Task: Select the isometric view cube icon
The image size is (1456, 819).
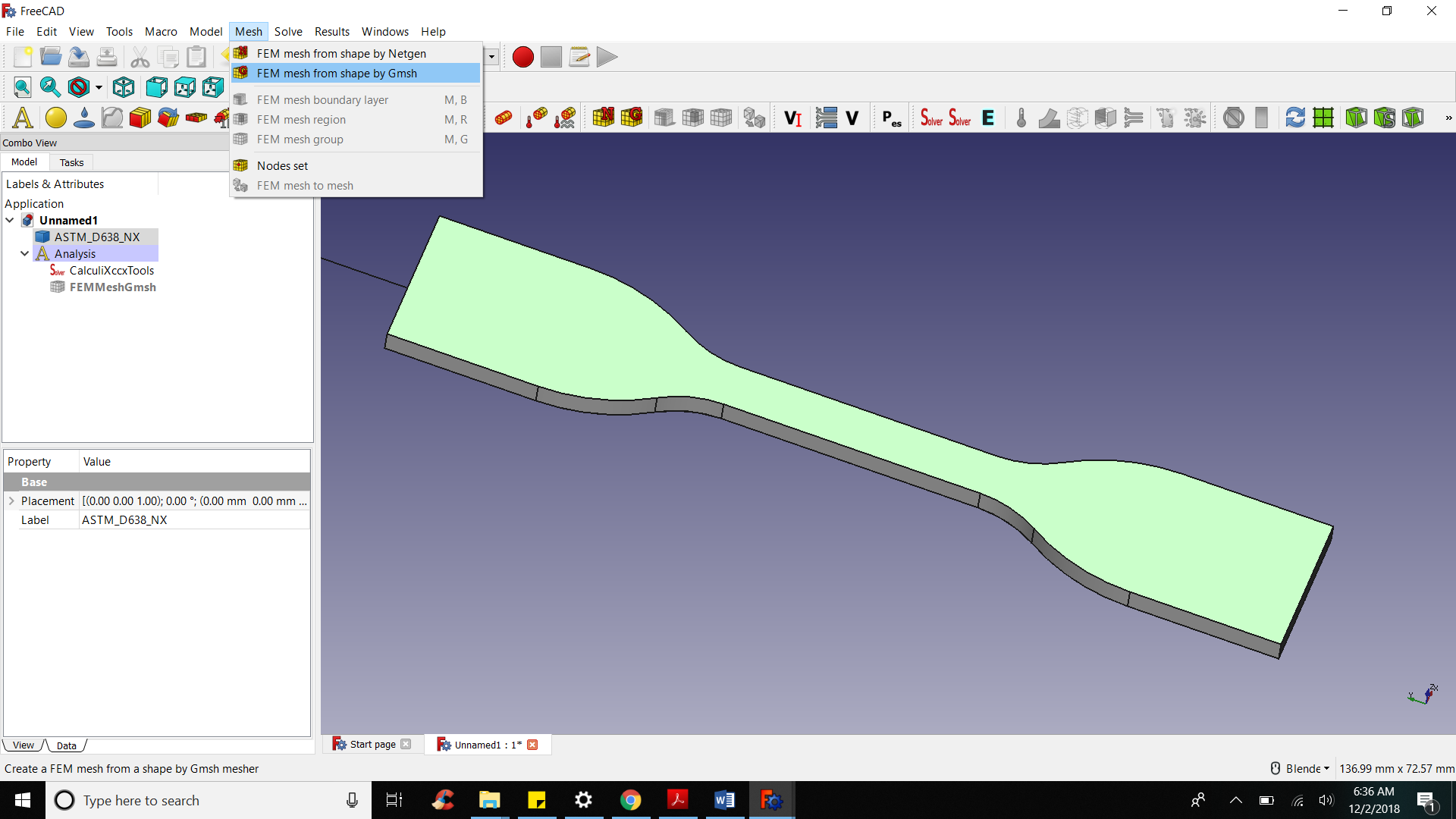Action: point(124,87)
